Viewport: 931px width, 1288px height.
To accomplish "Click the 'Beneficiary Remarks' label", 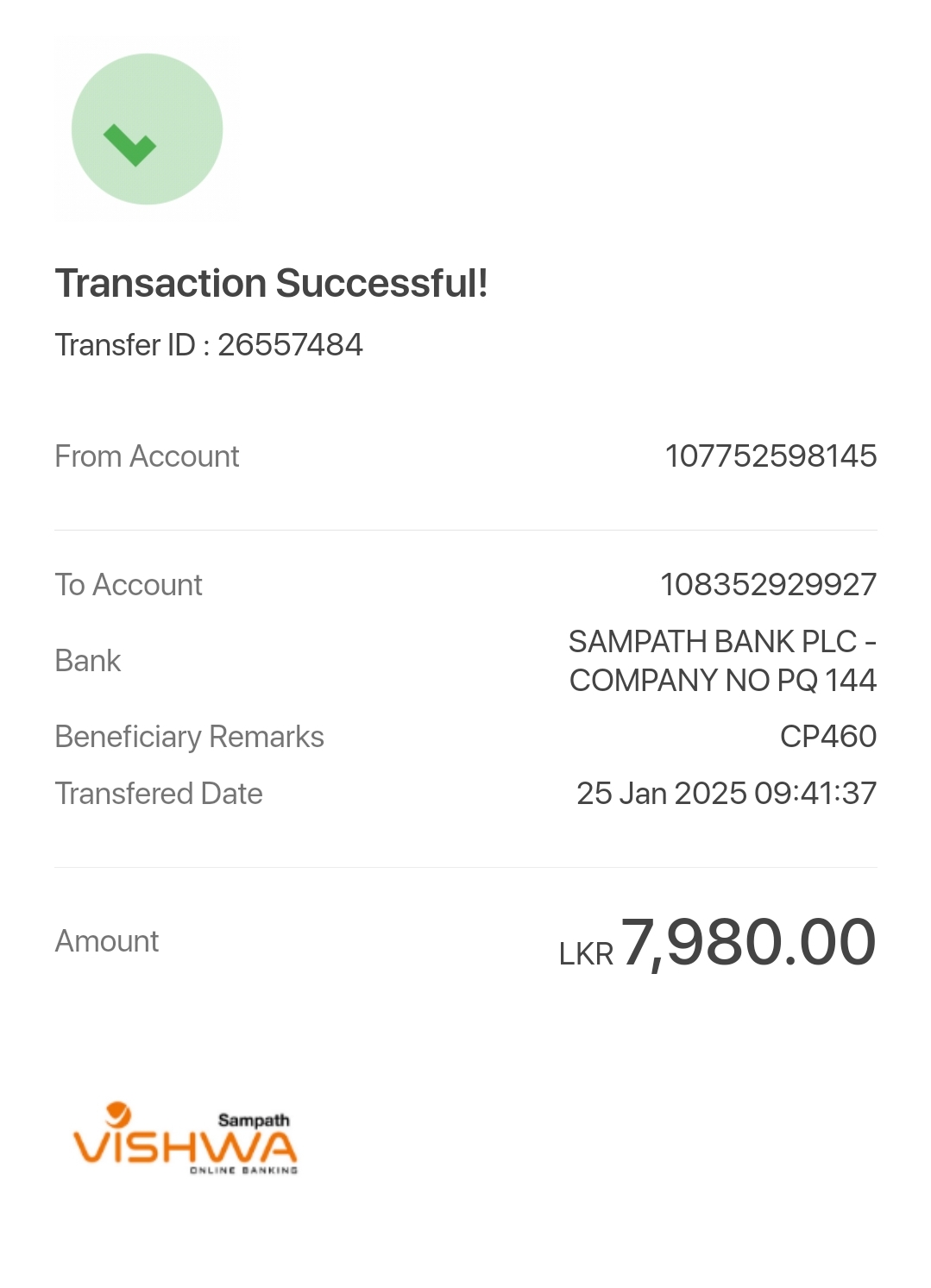I will coord(189,737).
